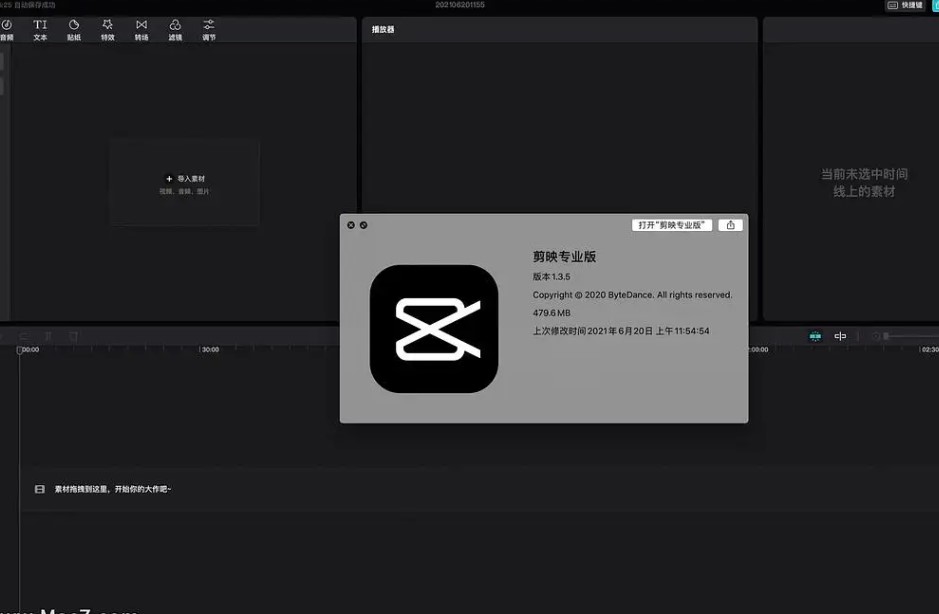
Task: Show the 滤镜 filters tab
Action: point(175,30)
